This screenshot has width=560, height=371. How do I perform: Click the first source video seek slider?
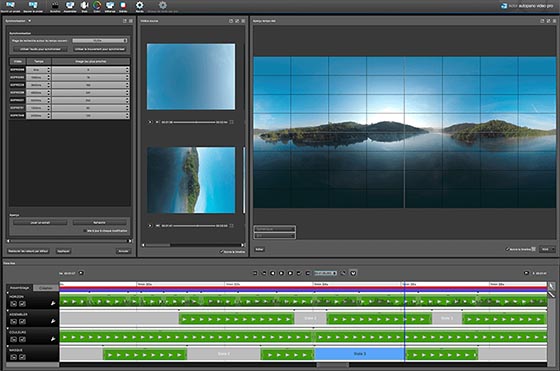click(x=195, y=122)
